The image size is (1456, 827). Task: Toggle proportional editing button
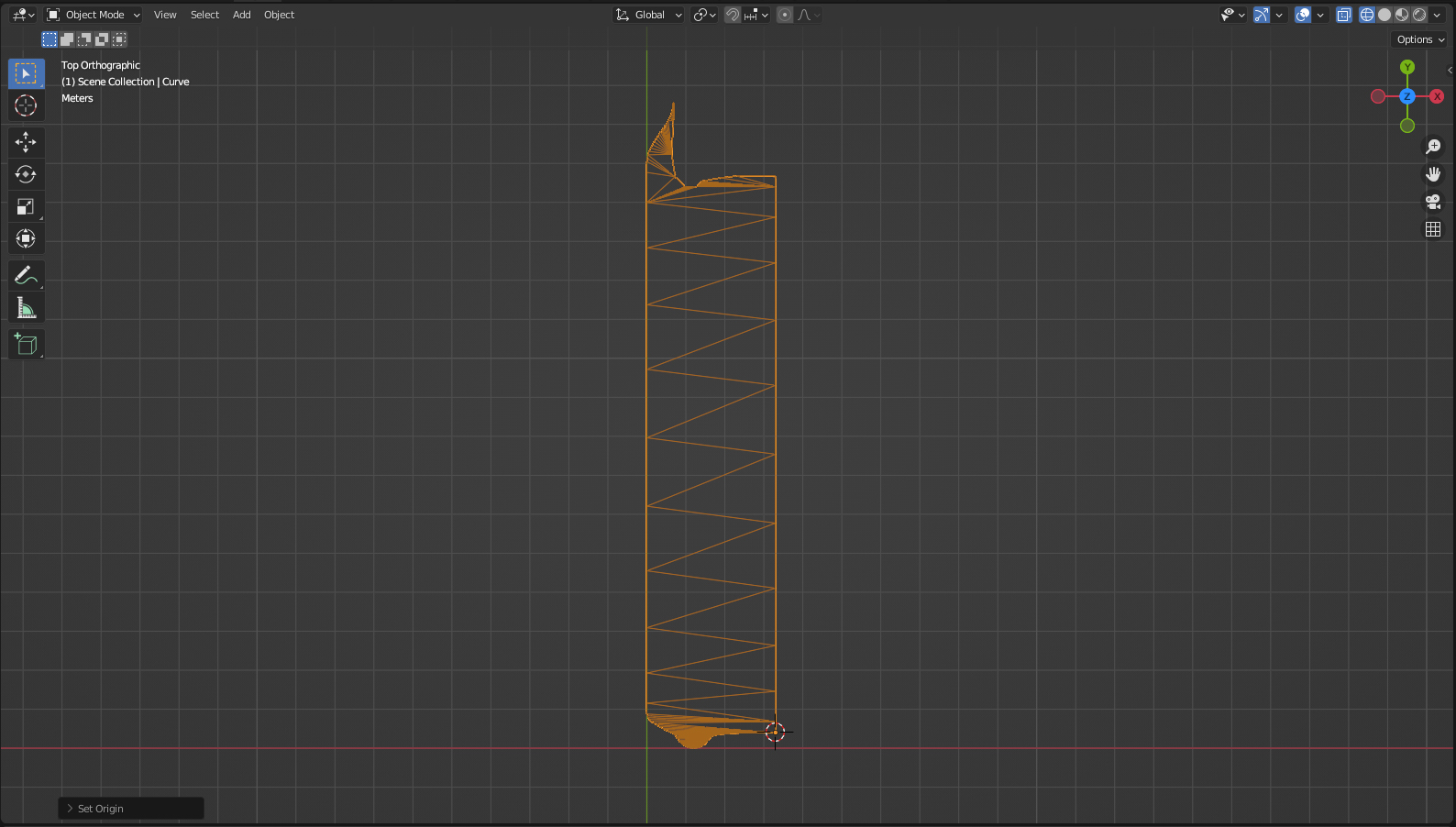pyautogui.click(x=785, y=15)
